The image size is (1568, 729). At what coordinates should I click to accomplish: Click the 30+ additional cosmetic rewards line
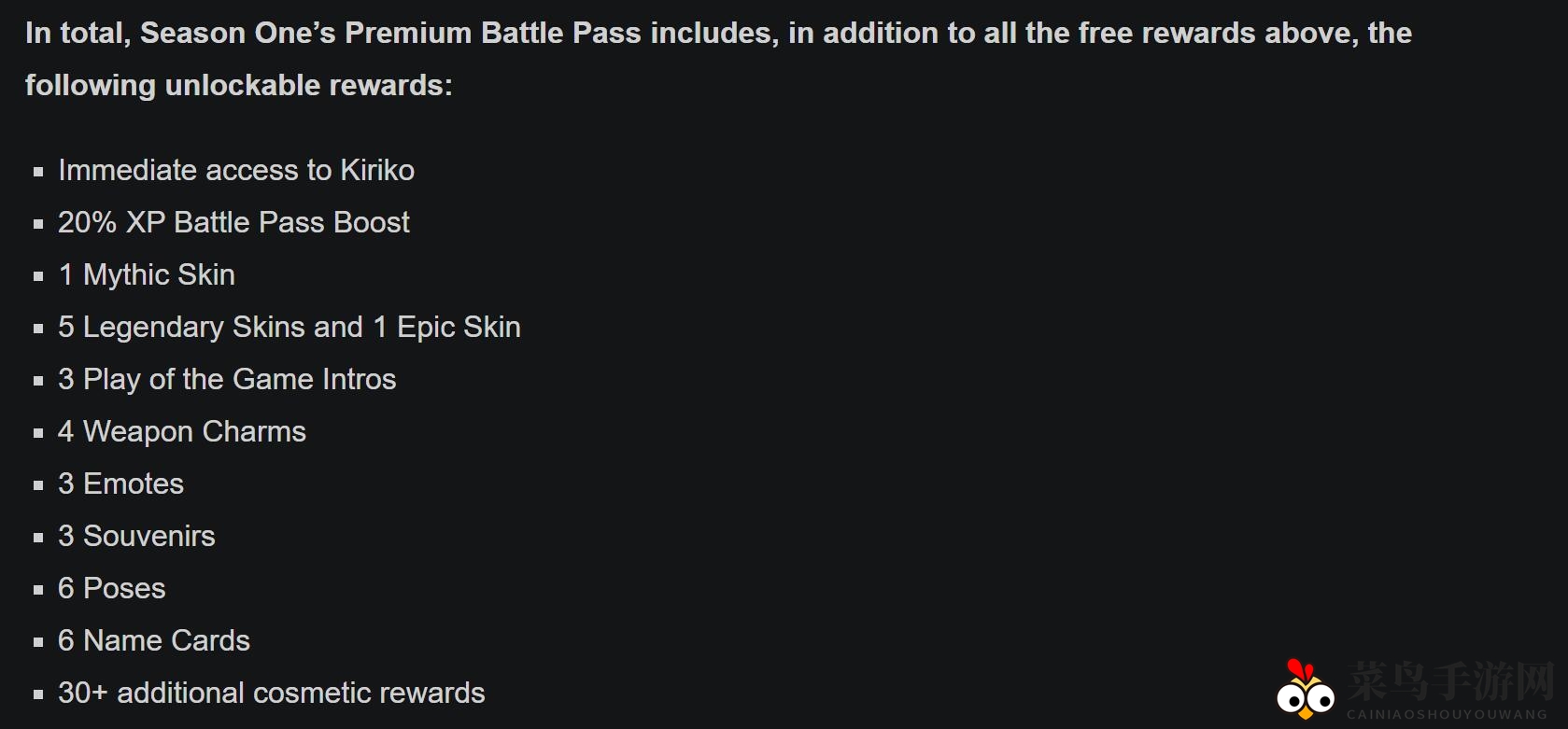[272, 693]
